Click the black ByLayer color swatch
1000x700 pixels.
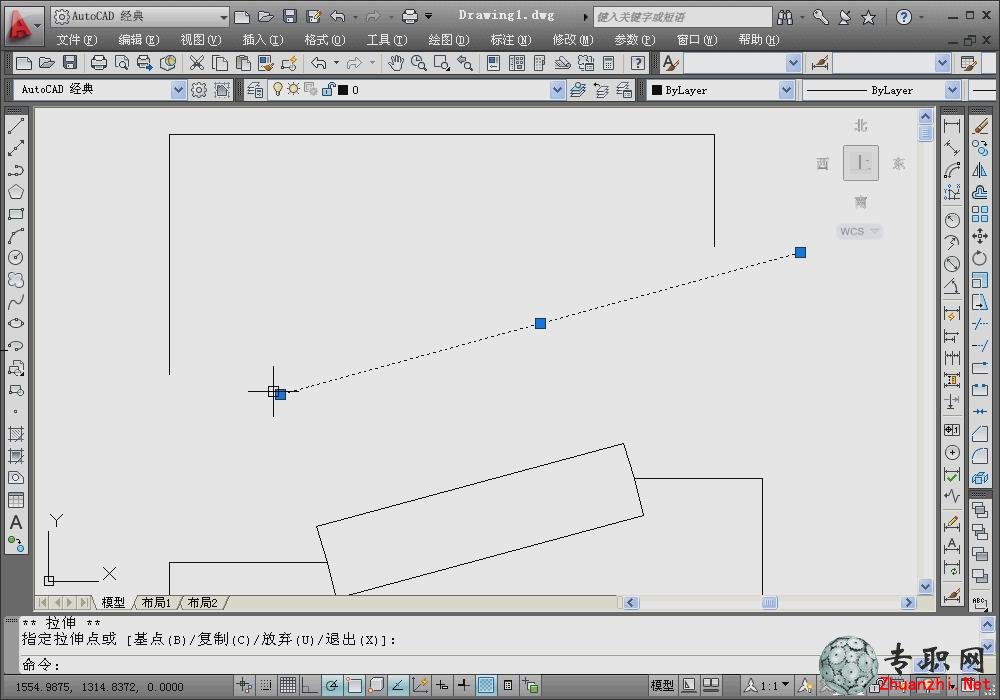(657, 90)
